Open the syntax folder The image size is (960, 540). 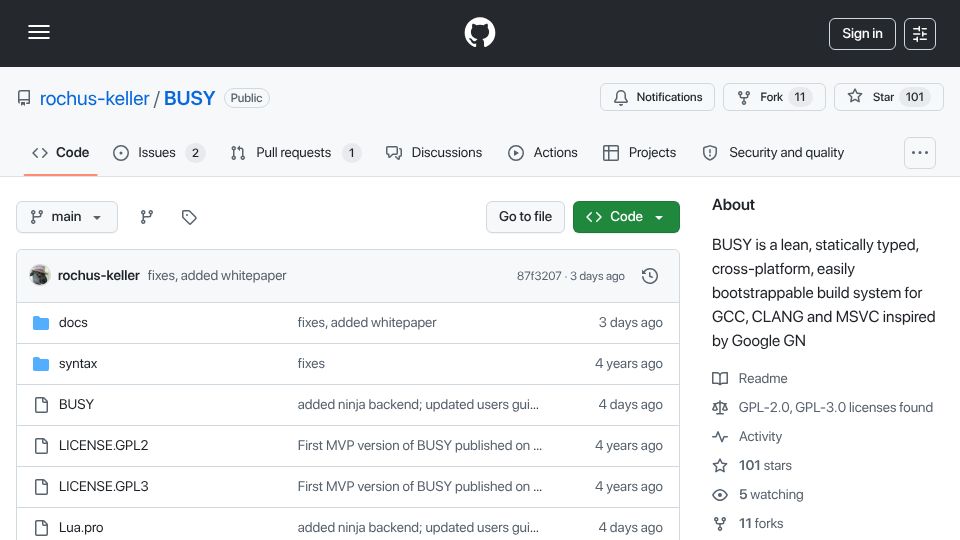78,364
